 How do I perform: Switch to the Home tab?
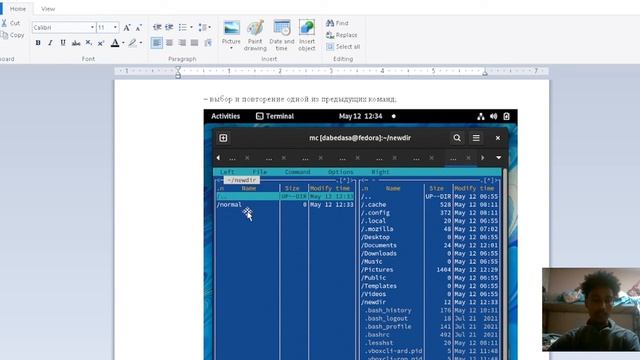[x=18, y=9]
